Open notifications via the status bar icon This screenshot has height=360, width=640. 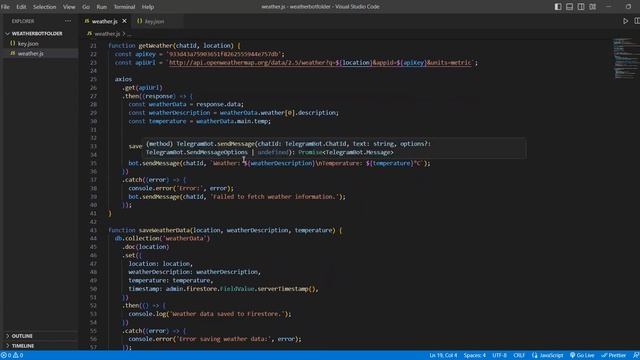pos(636,356)
